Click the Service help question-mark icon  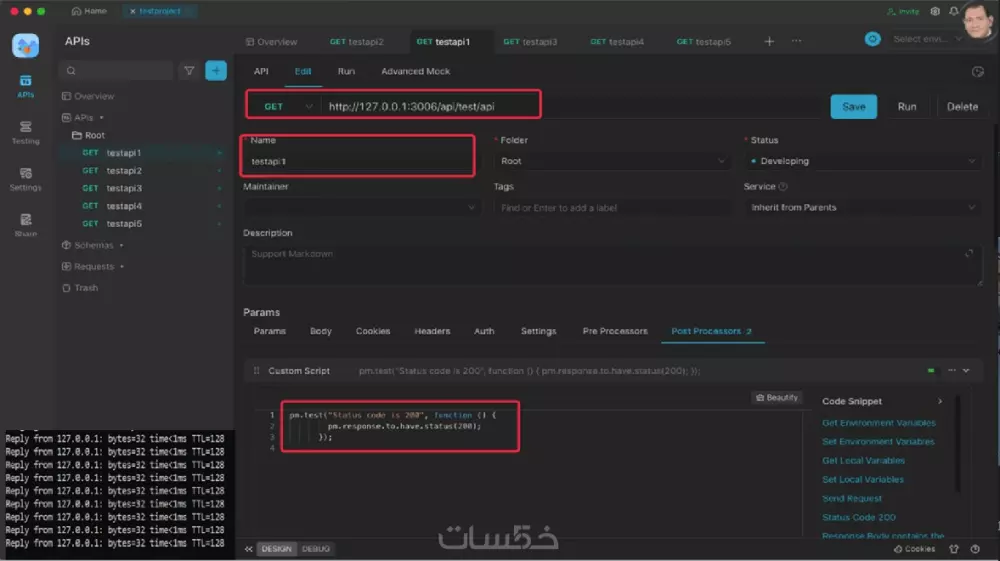(x=783, y=187)
